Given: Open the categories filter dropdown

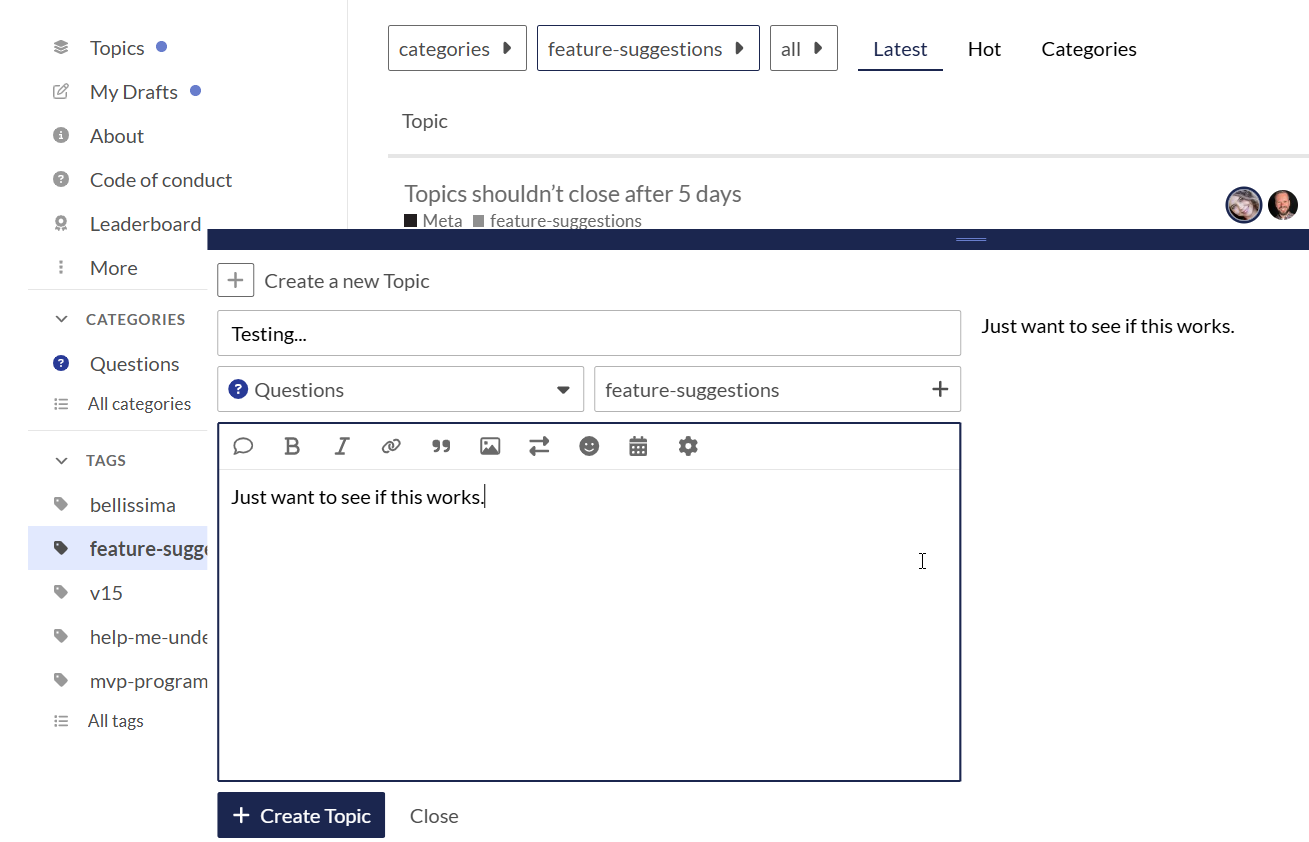Looking at the screenshot, I should (457, 48).
